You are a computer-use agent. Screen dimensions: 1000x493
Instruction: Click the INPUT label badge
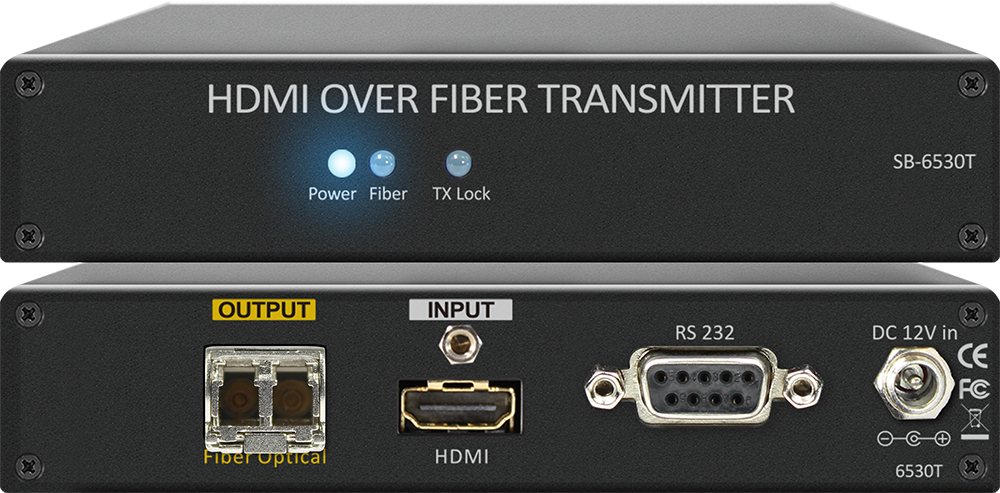pyautogui.click(x=460, y=310)
